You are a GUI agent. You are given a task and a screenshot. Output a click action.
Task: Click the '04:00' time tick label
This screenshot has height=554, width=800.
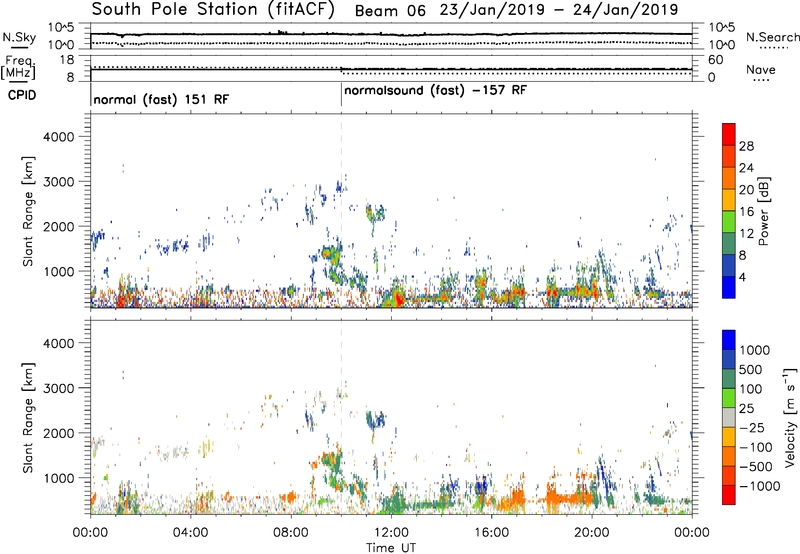click(x=190, y=533)
